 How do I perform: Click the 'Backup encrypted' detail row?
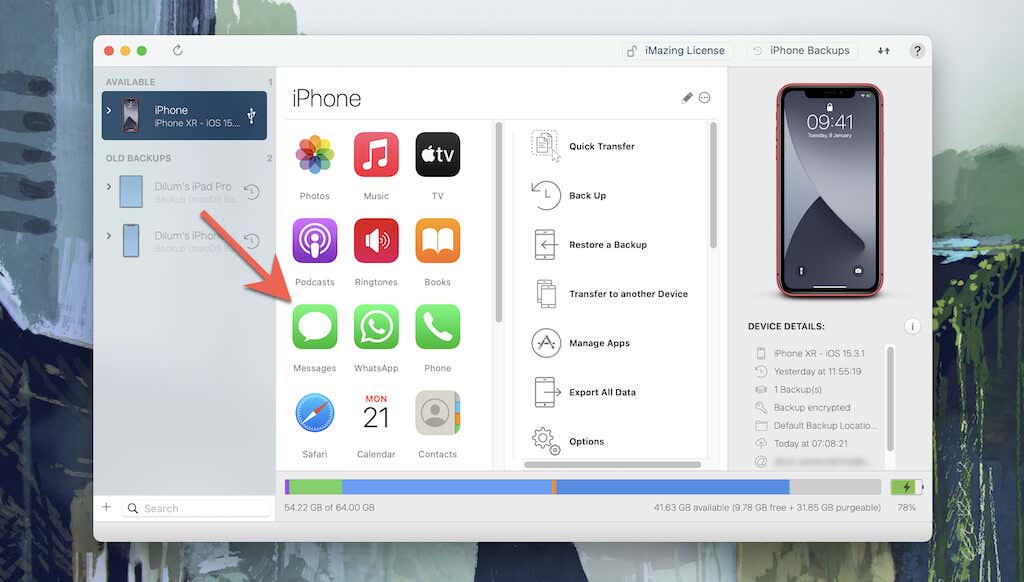coord(812,408)
